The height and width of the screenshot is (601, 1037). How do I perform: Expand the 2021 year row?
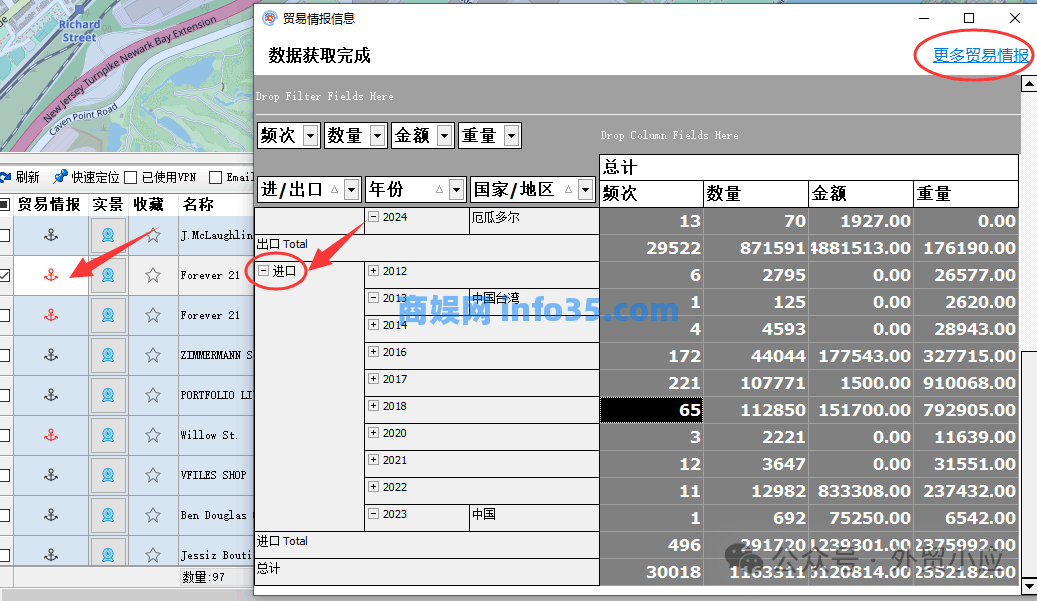click(x=374, y=460)
